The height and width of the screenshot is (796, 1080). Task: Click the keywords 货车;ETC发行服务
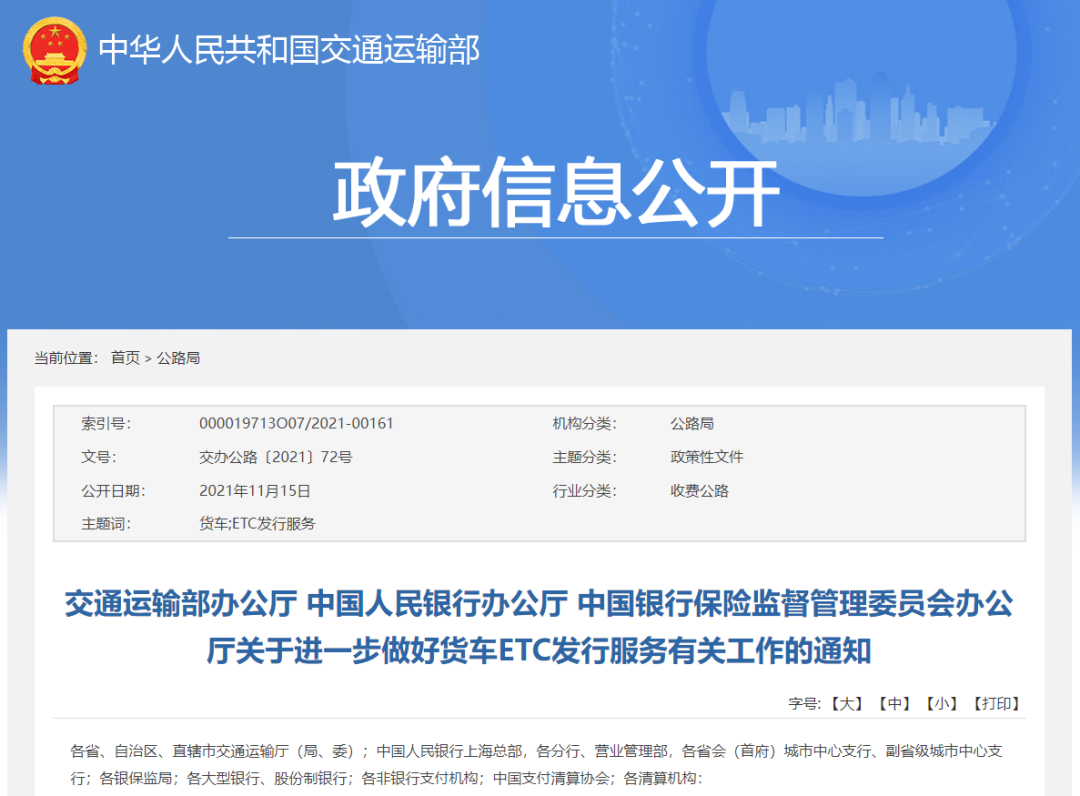257,523
